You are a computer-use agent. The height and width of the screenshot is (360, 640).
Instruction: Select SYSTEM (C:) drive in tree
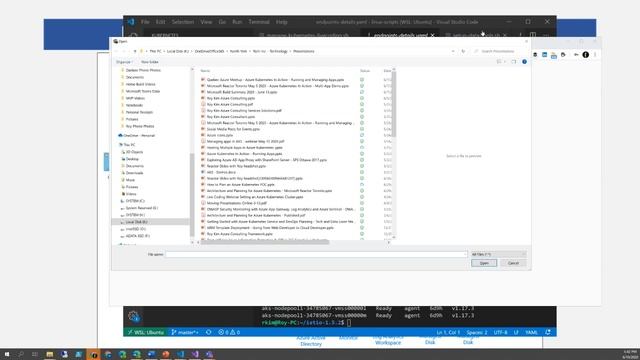click(x=135, y=201)
